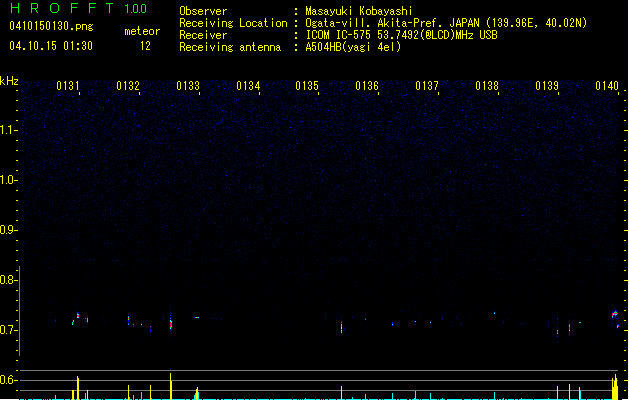Click the 0140 time marker

[607, 86]
